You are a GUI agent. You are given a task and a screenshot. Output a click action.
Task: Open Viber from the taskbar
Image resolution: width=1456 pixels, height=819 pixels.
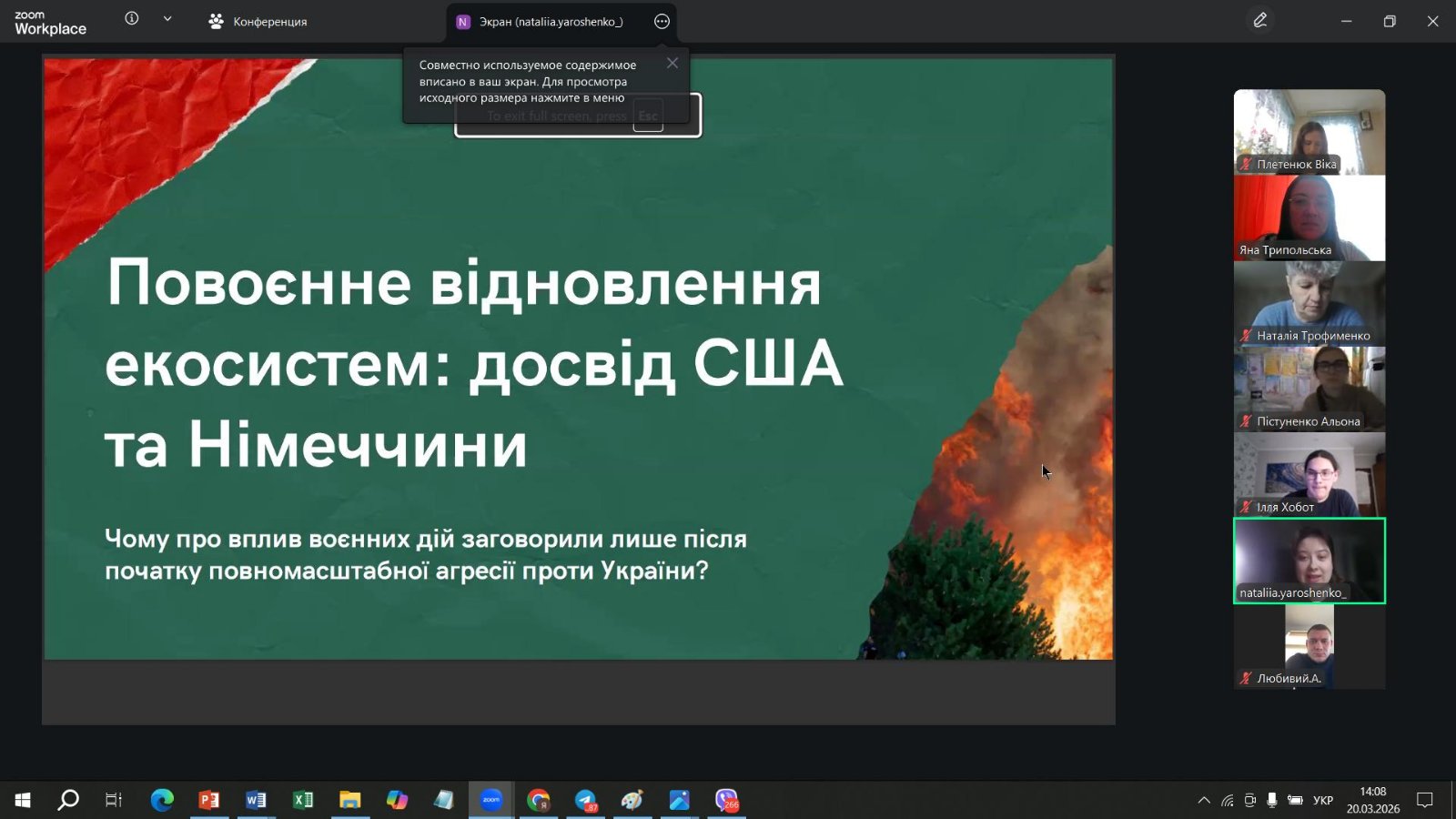pos(726,800)
